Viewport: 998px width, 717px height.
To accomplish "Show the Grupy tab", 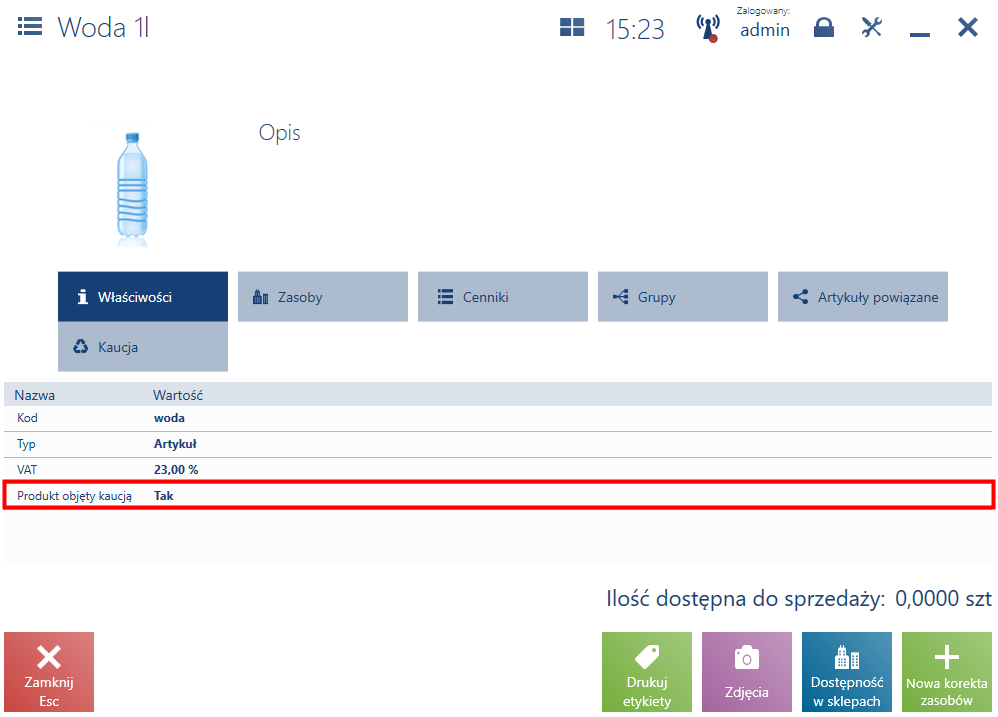I will click(682, 296).
